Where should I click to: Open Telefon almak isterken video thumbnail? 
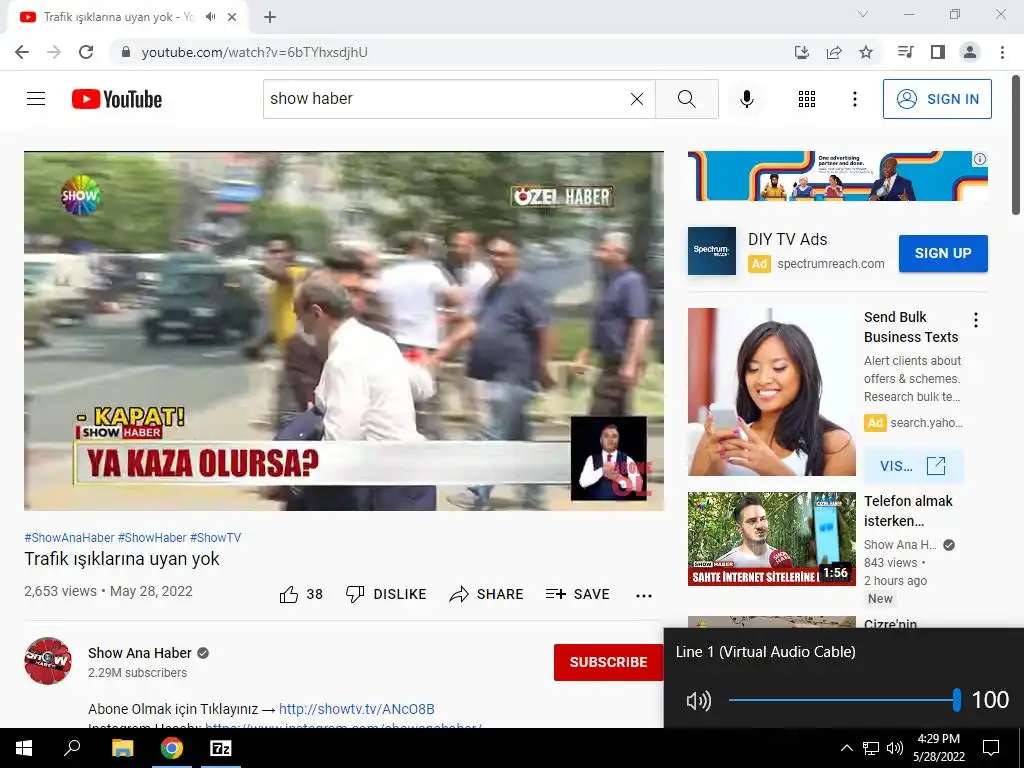pos(771,539)
